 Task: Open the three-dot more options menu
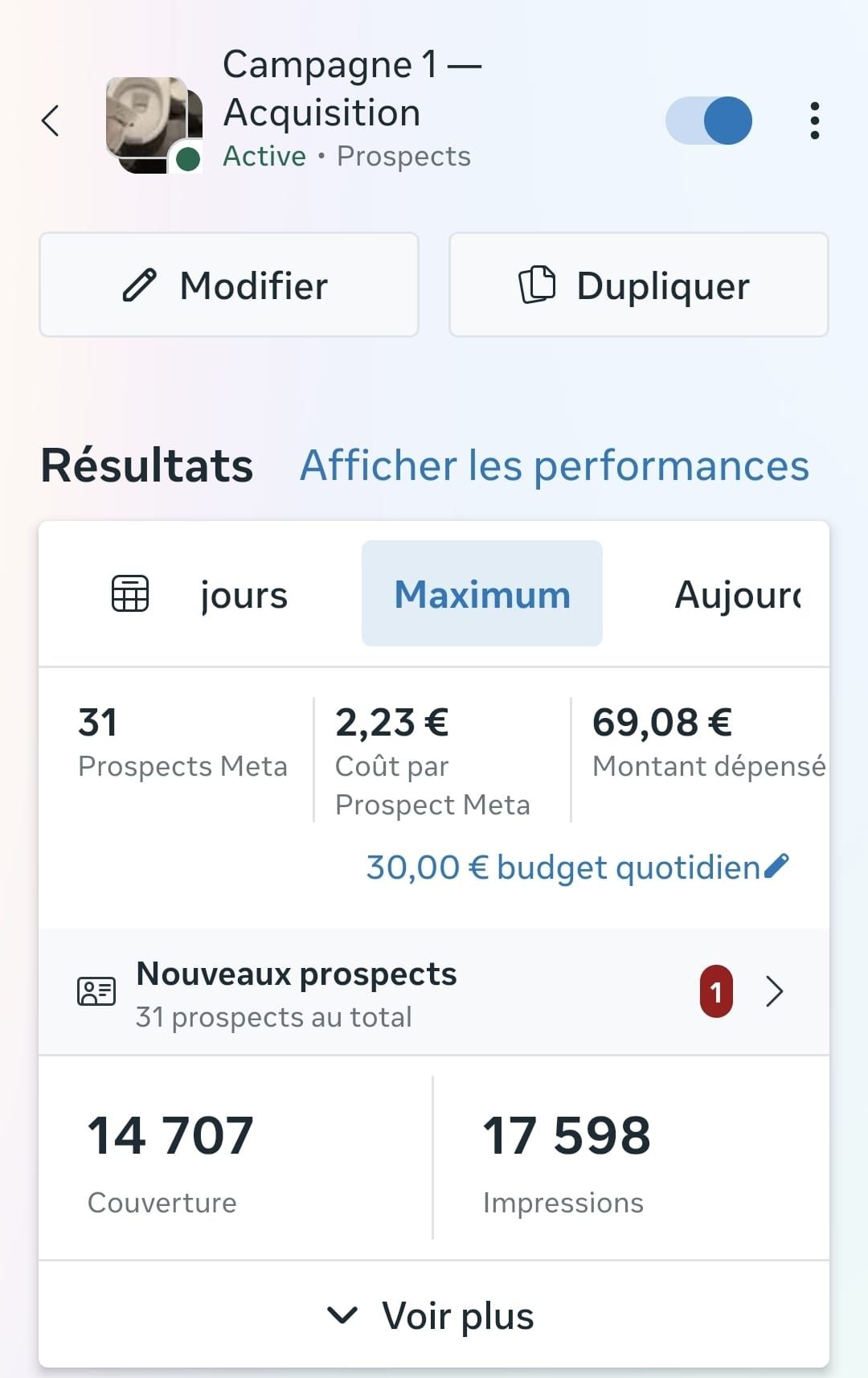[x=815, y=121]
